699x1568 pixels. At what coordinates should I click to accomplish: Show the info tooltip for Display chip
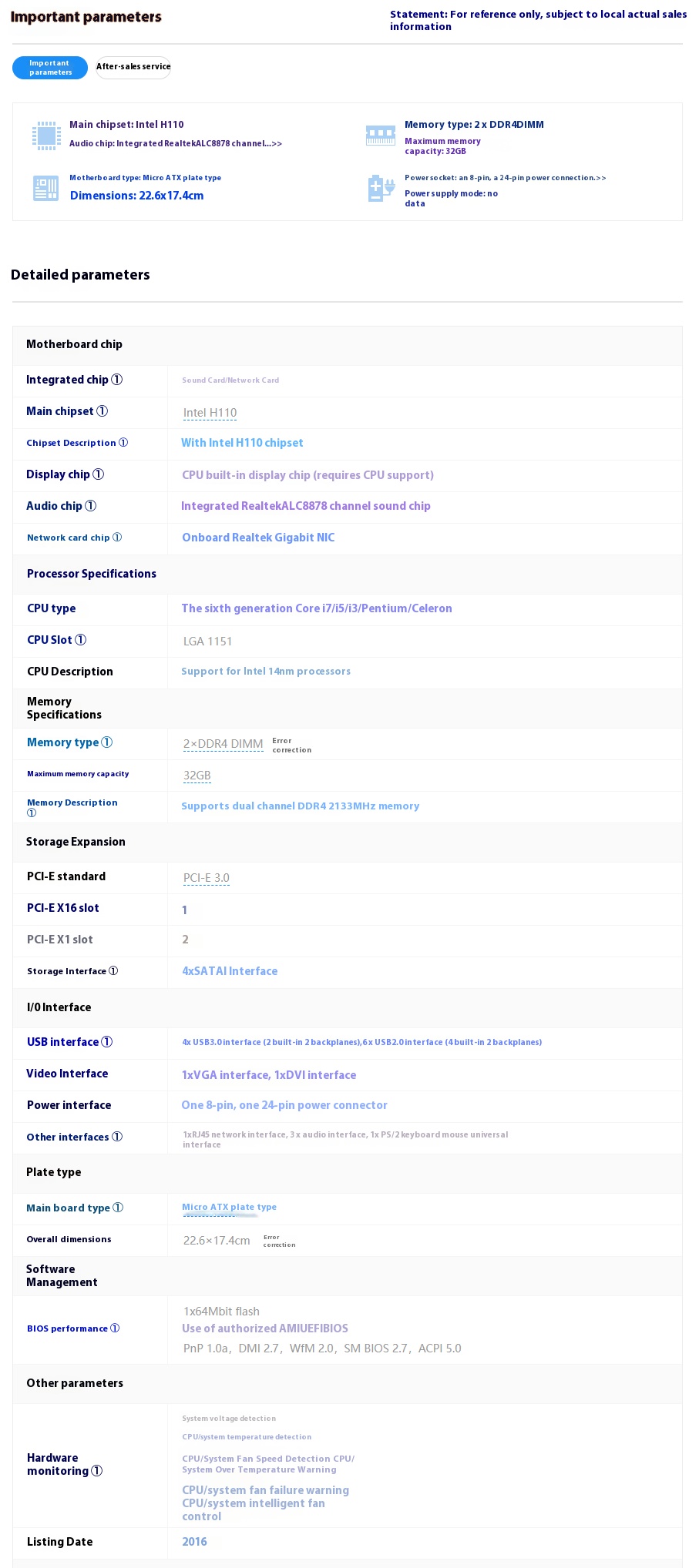tap(99, 474)
